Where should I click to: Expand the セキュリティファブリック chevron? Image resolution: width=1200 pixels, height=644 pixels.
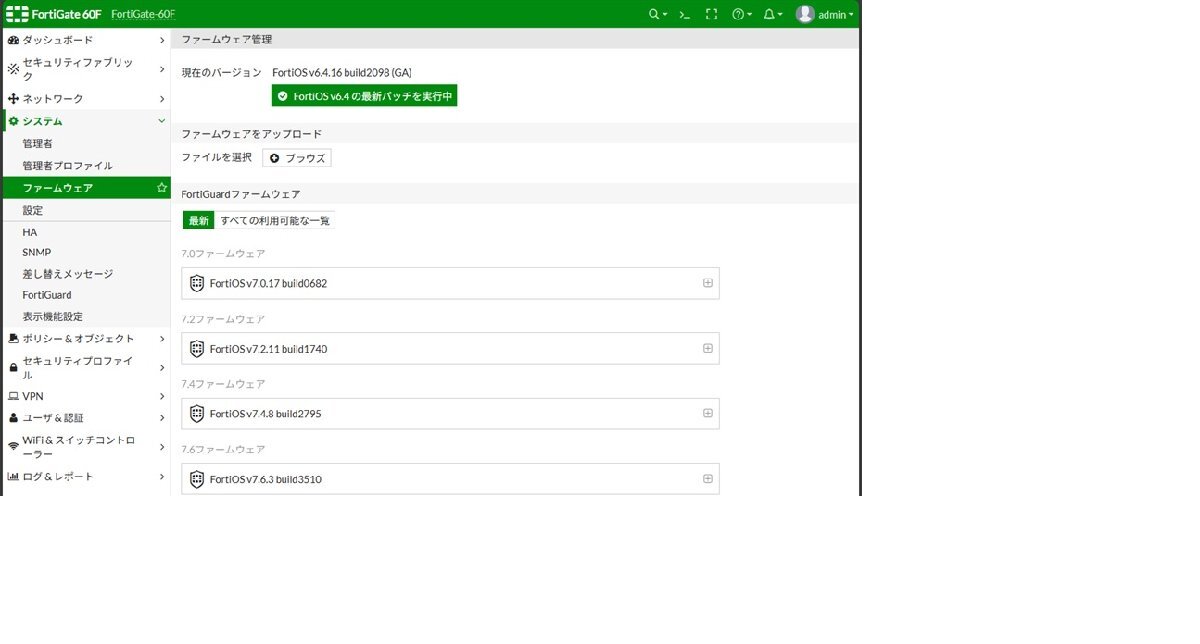(x=162, y=69)
